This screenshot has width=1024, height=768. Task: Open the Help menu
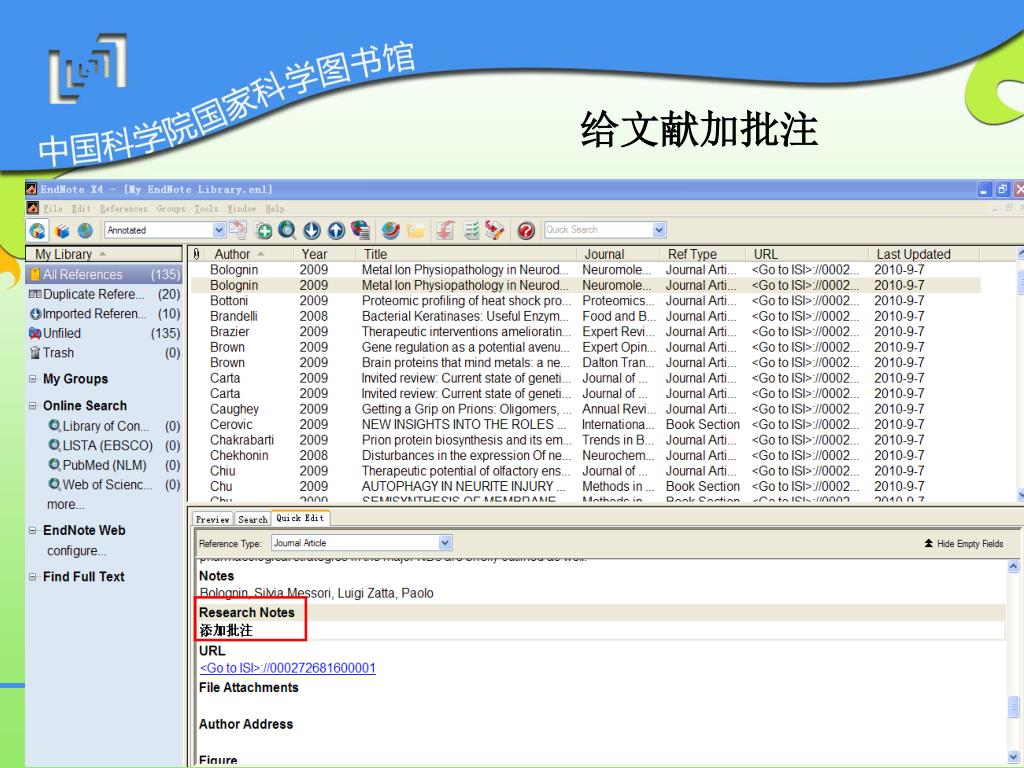pos(275,208)
